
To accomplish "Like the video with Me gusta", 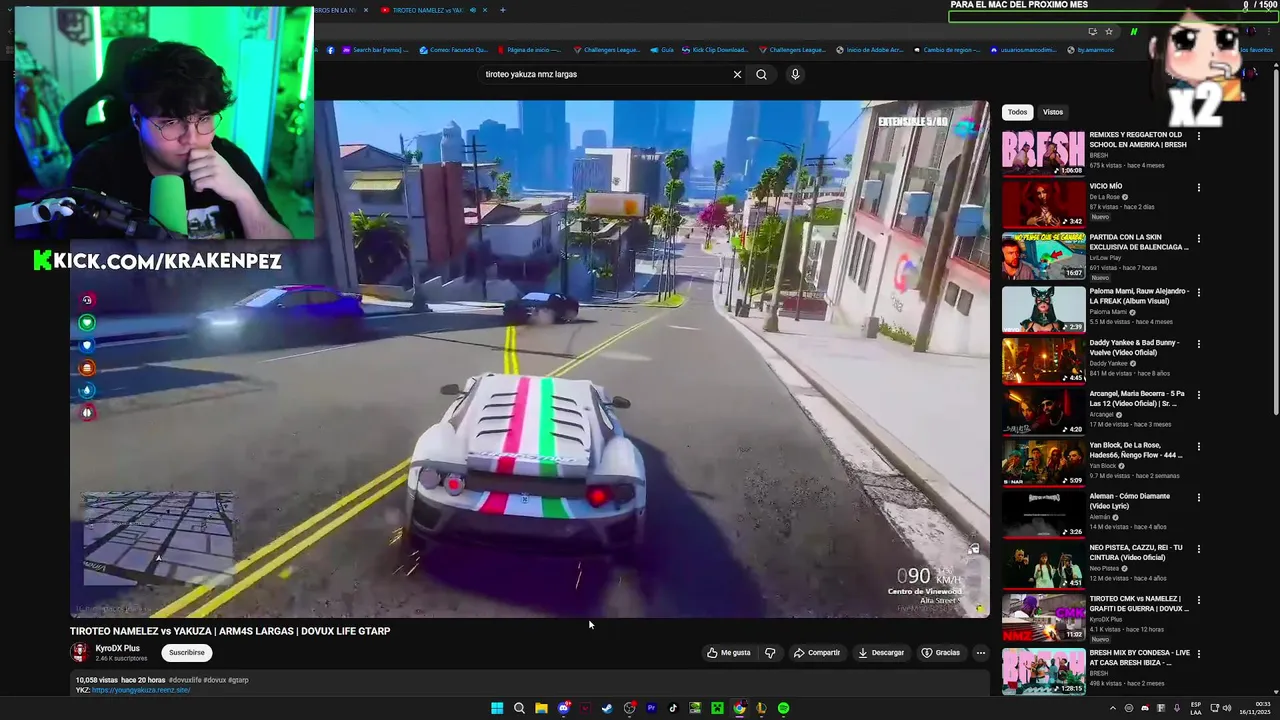I will point(728,653).
